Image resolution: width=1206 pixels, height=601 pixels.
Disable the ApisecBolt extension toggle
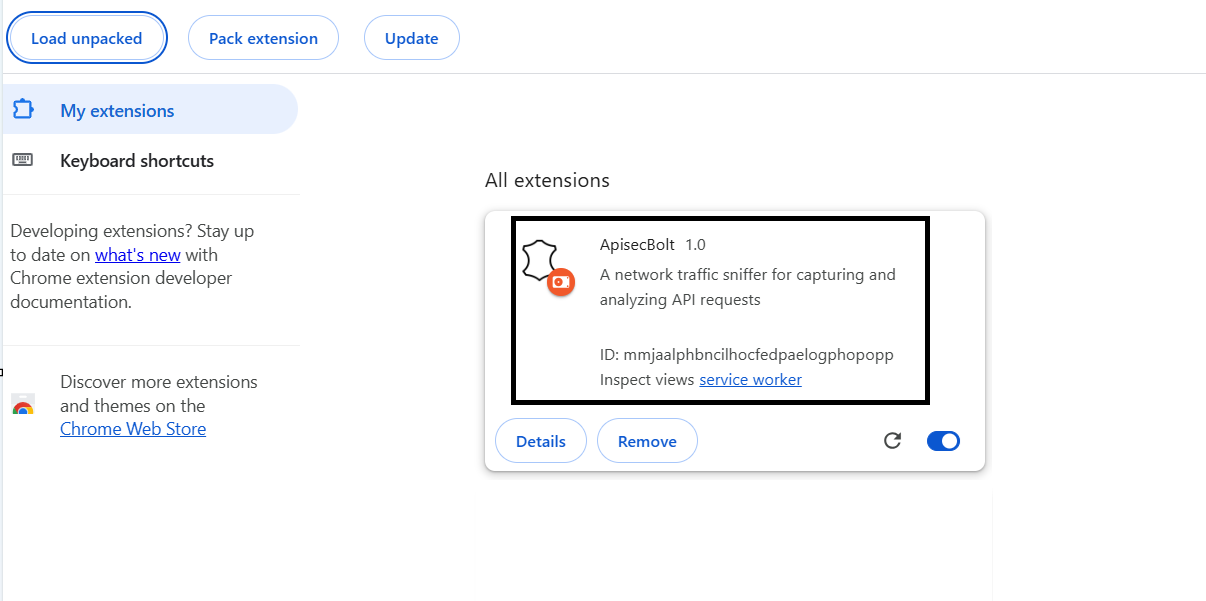(943, 441)
